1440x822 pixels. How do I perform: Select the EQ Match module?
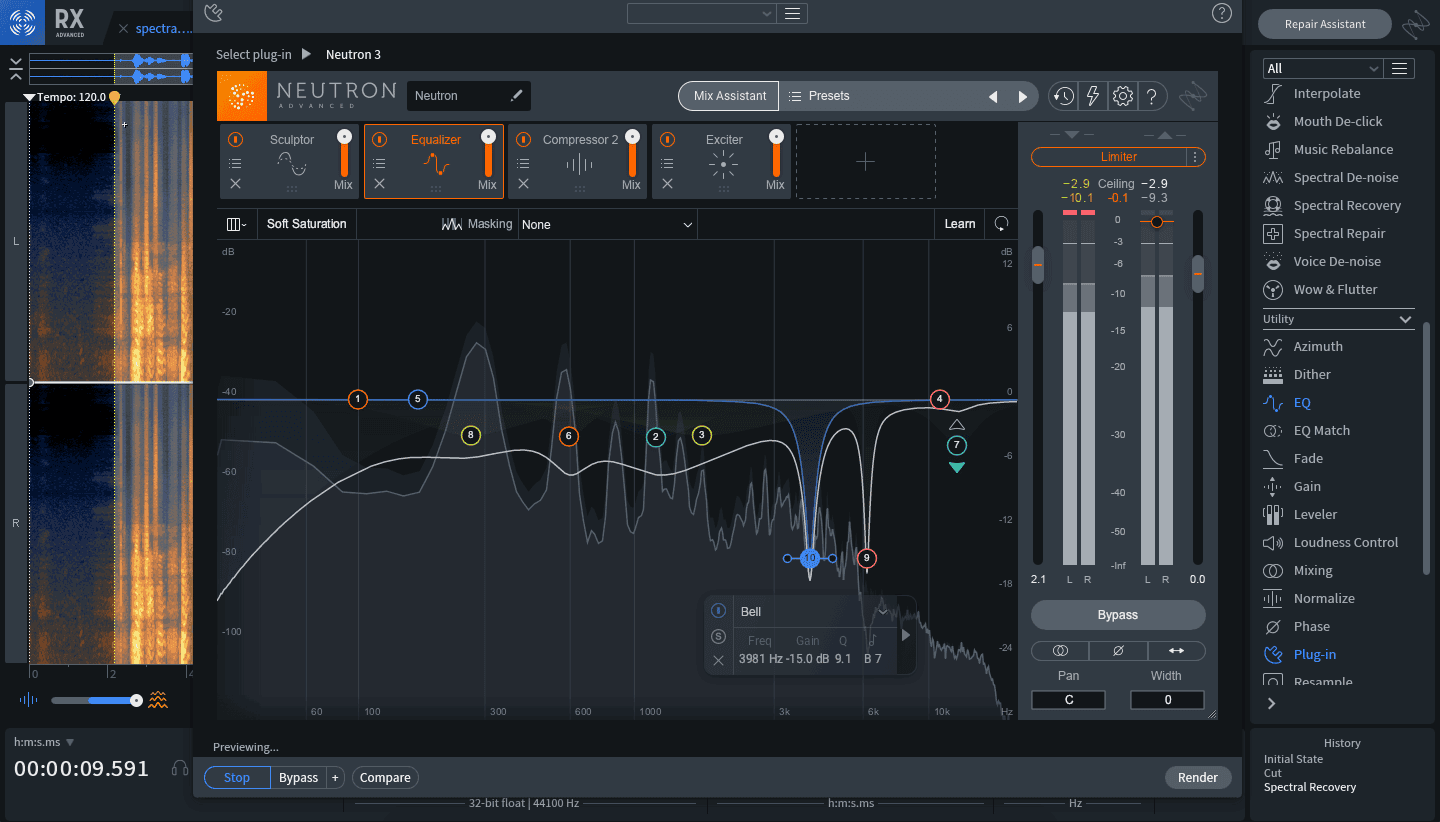click(x=1321, y=430)
